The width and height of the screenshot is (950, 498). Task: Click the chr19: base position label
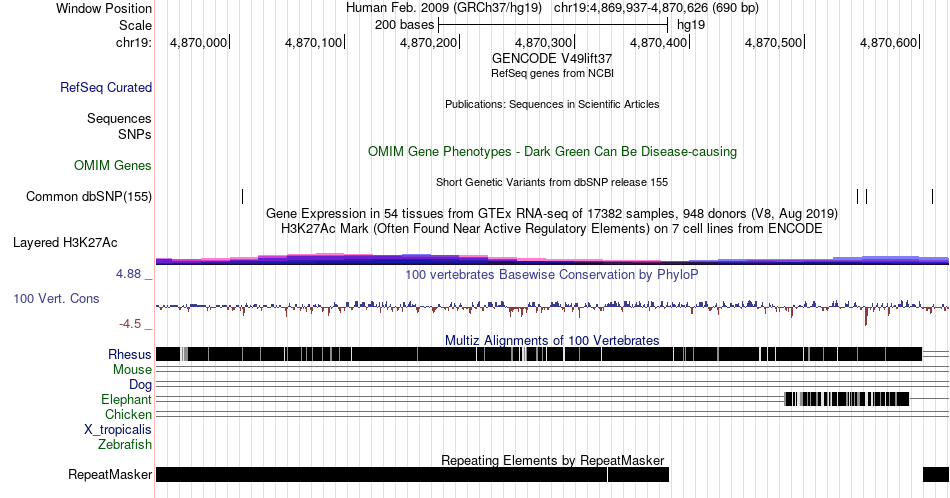tap(134, 42)
